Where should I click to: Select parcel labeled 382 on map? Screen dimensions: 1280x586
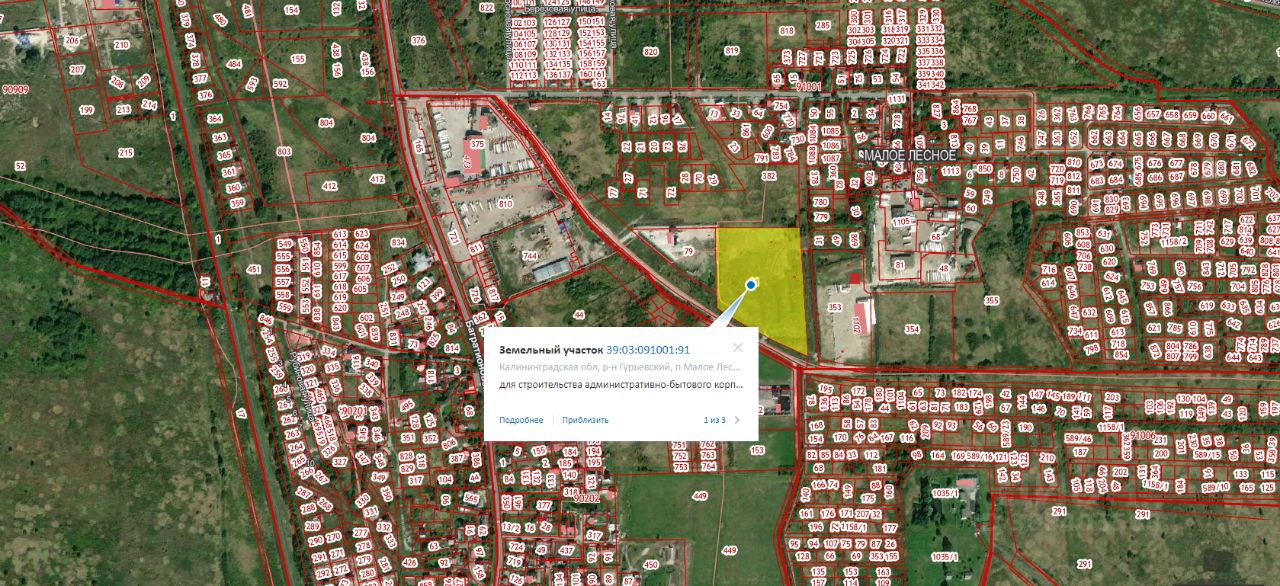coord(768,176)
